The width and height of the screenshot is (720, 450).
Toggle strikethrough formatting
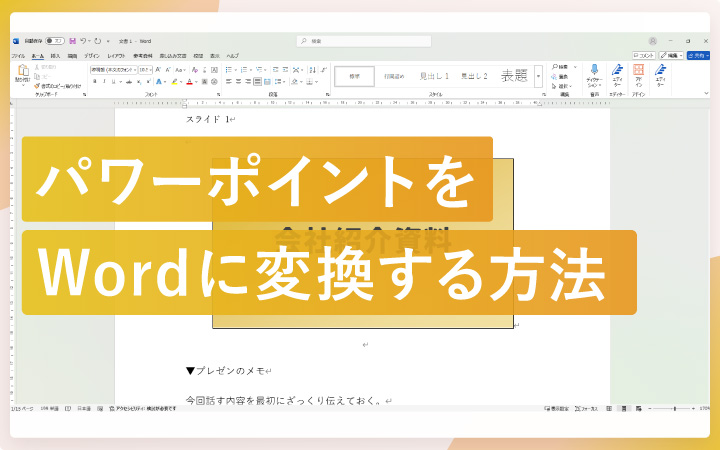point(129,82)
